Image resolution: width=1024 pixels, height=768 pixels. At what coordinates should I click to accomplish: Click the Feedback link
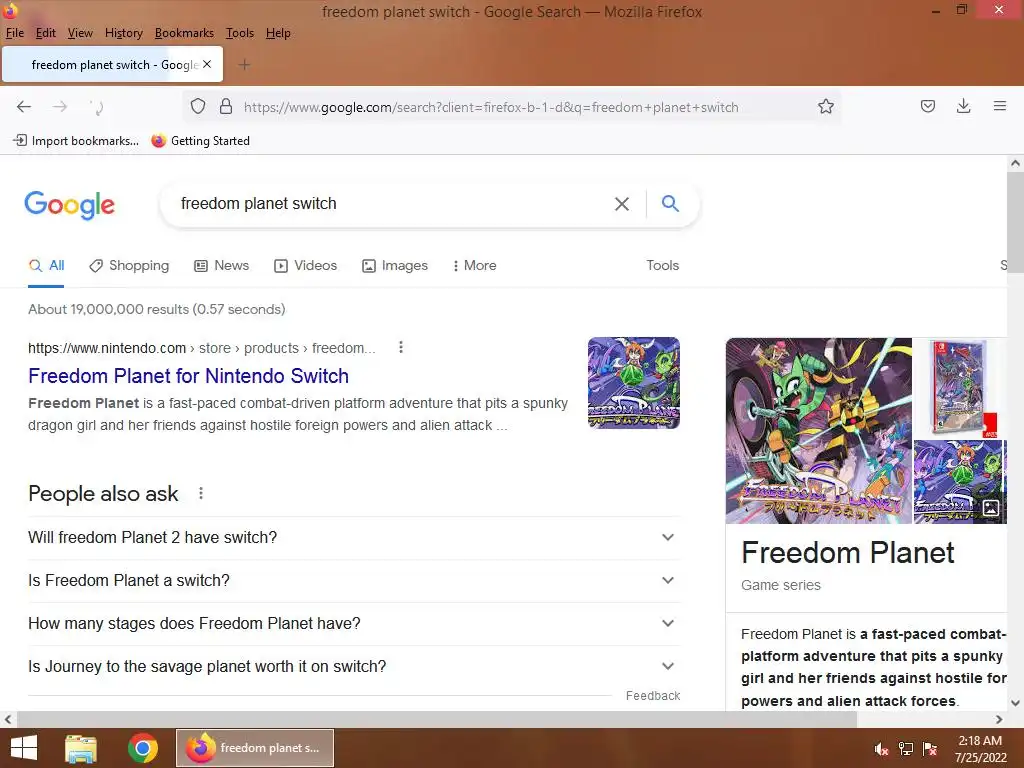(x=653, y=696)
